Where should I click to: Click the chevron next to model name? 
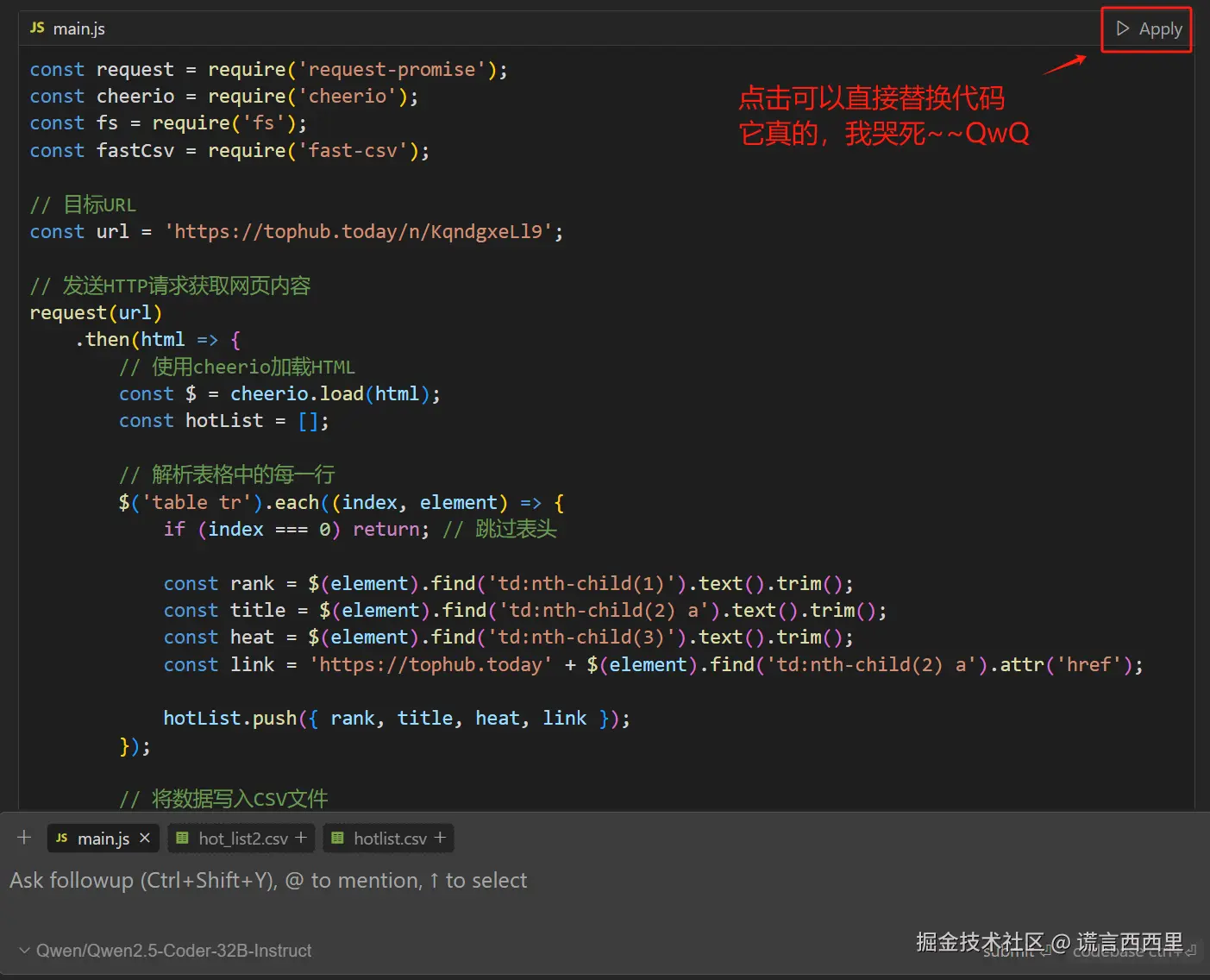[24, 951]
